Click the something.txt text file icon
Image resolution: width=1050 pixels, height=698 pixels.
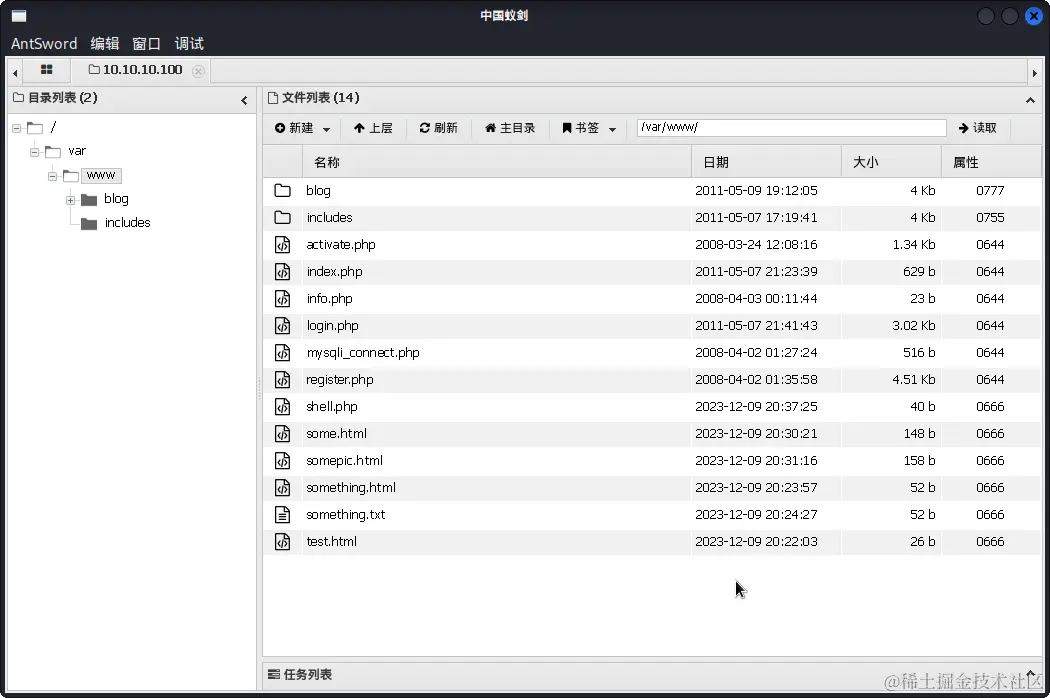click(283, 514)
